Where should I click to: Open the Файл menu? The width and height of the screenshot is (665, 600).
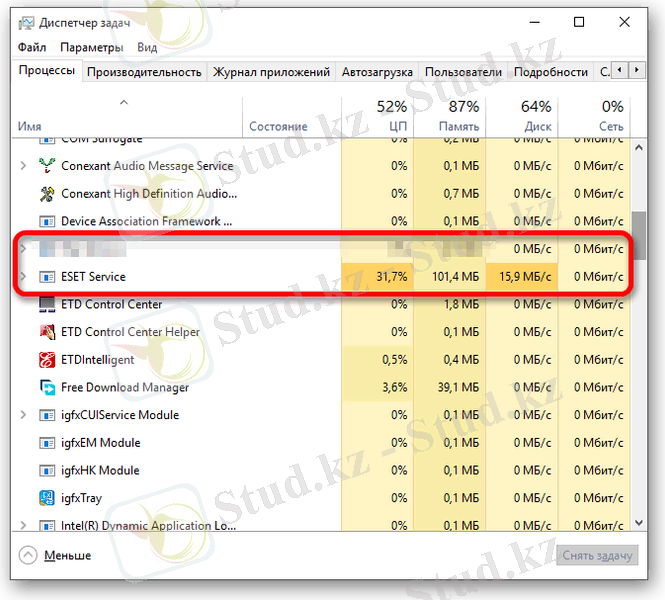click(x=32, y=47)
